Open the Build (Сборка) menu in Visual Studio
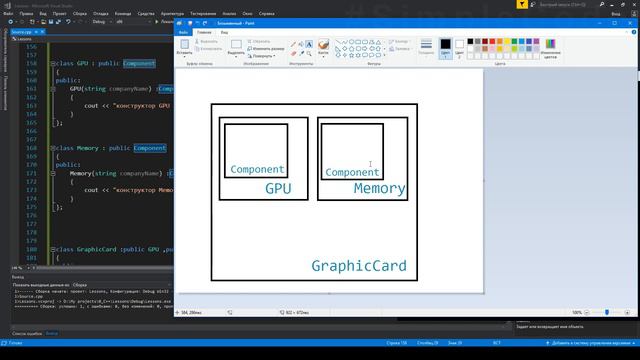Screen dimensions: 640x360 (x=80, y=13)
